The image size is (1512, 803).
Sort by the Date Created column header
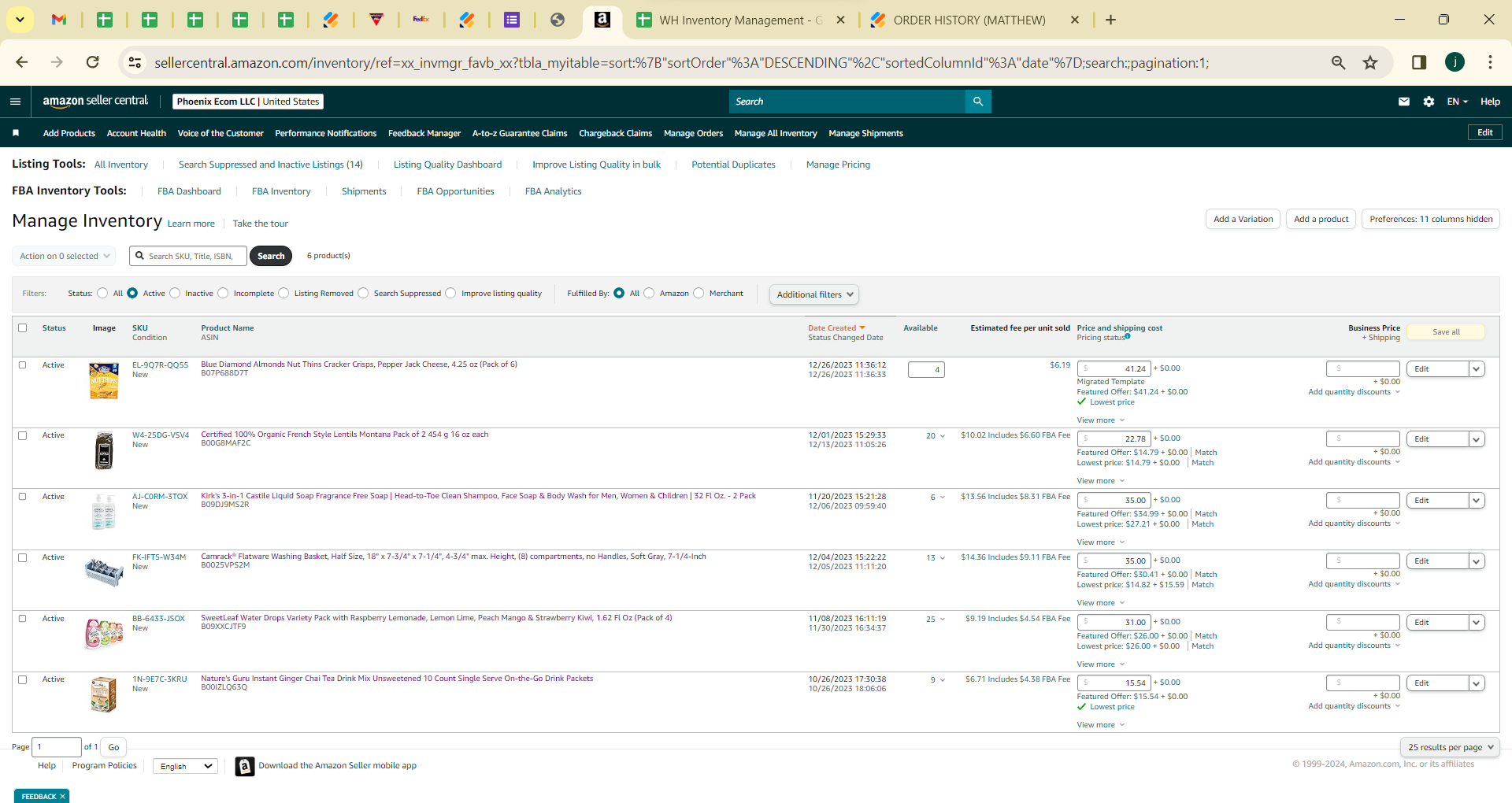click(836, 328)
